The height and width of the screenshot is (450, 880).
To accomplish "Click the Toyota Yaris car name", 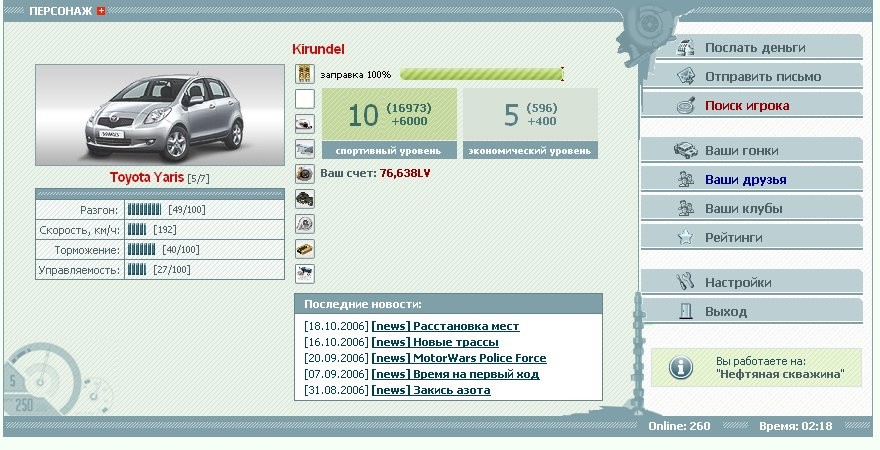I will (147, 177).
